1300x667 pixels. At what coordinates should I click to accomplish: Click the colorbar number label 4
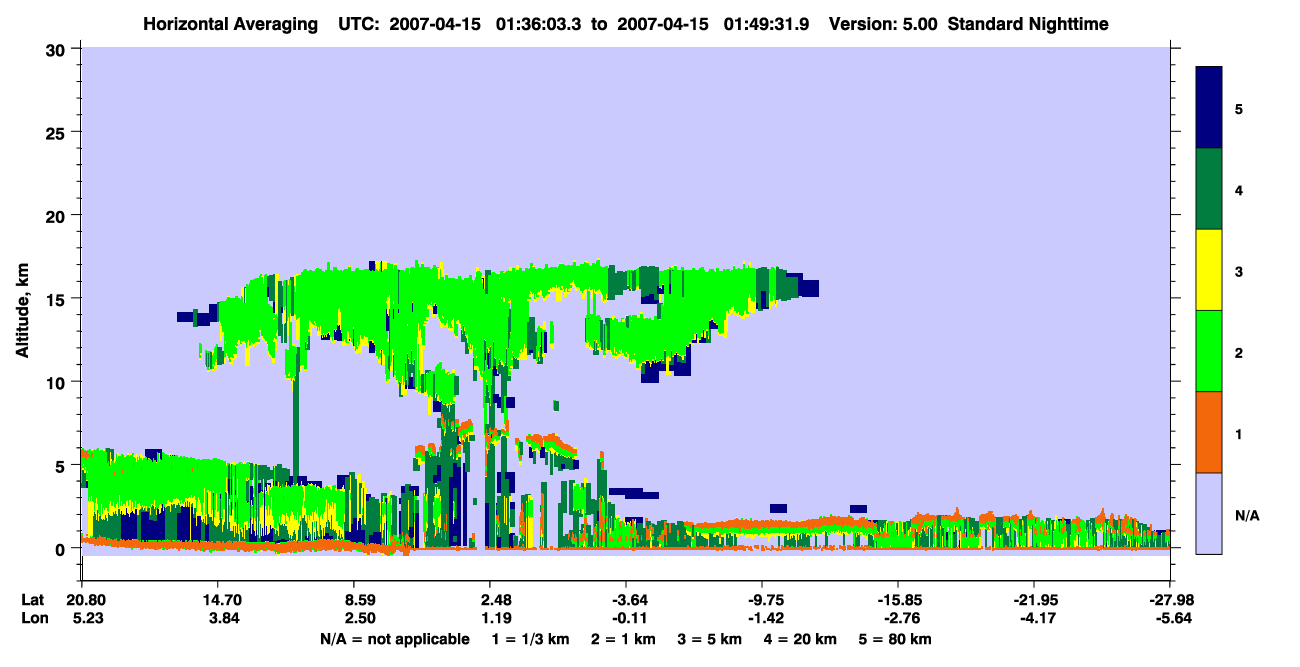[1239, 189]
